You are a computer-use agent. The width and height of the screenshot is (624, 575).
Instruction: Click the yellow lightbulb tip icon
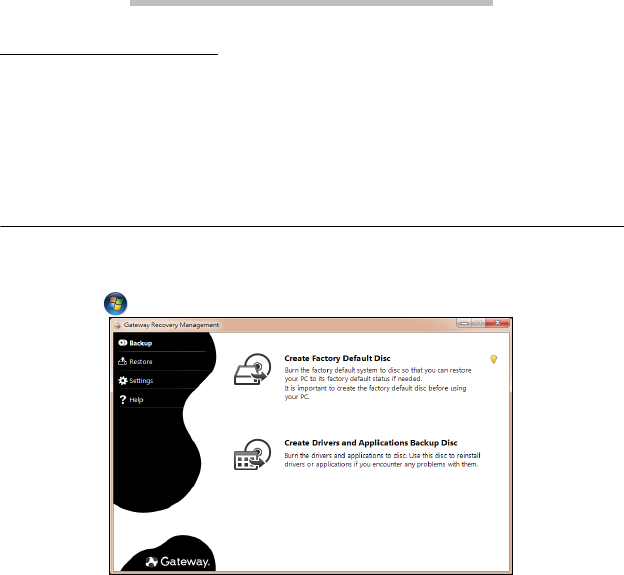tap(493, 359)
